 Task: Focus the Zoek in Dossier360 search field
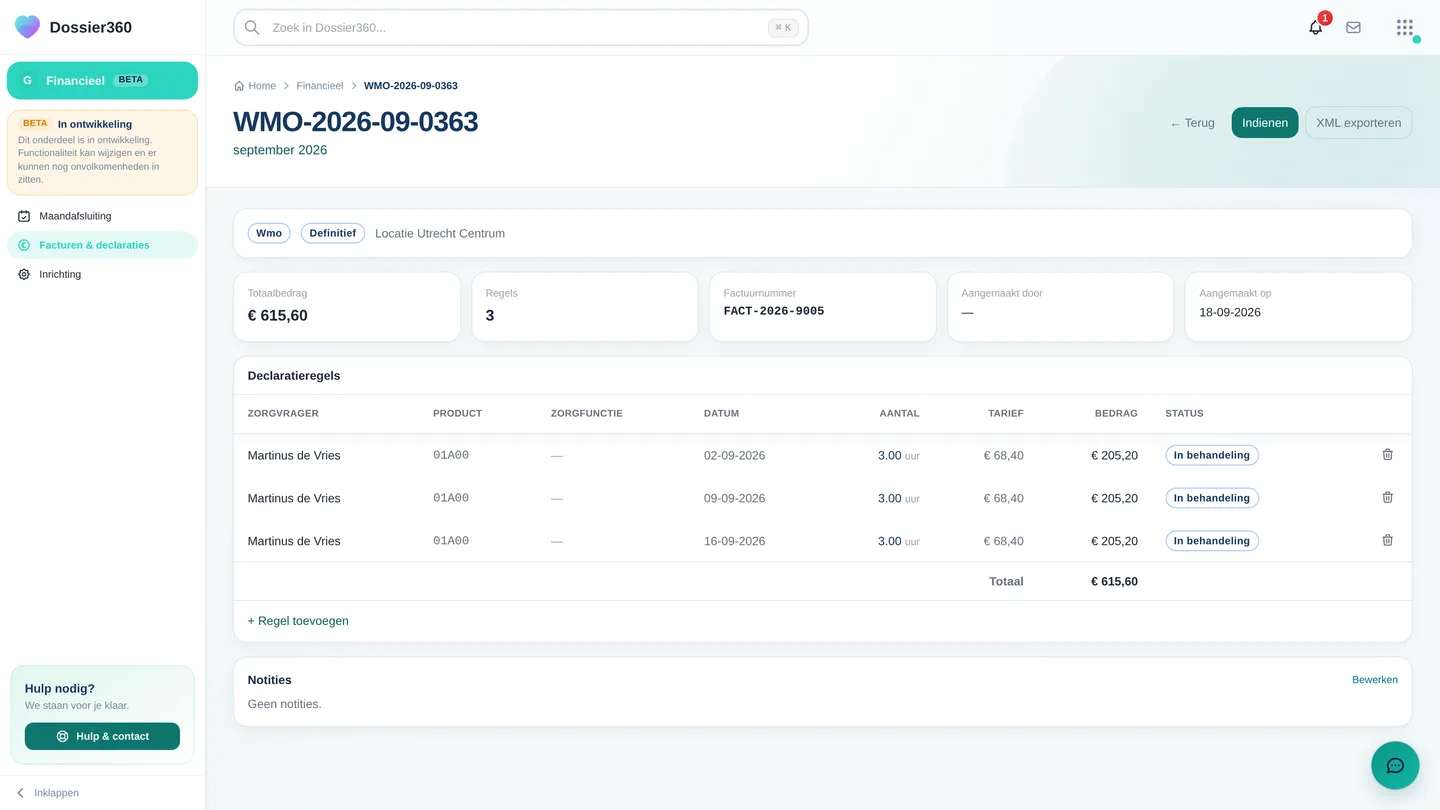click(521, 28)
